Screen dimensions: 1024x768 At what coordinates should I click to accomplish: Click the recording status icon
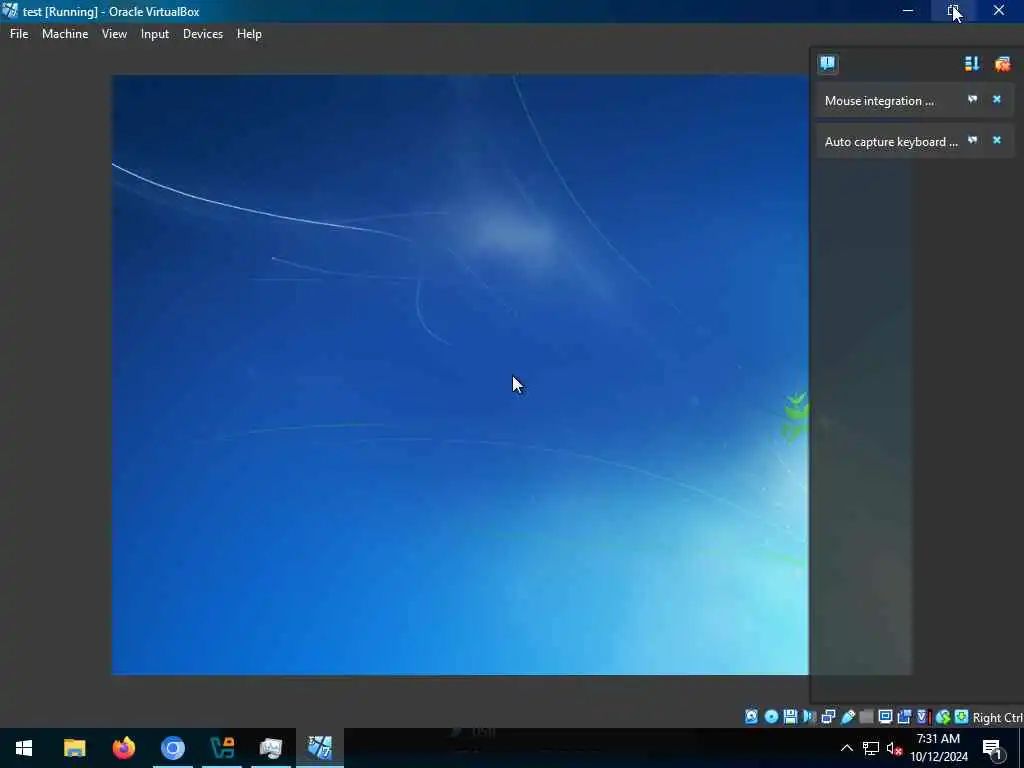[x=904, y=717]
